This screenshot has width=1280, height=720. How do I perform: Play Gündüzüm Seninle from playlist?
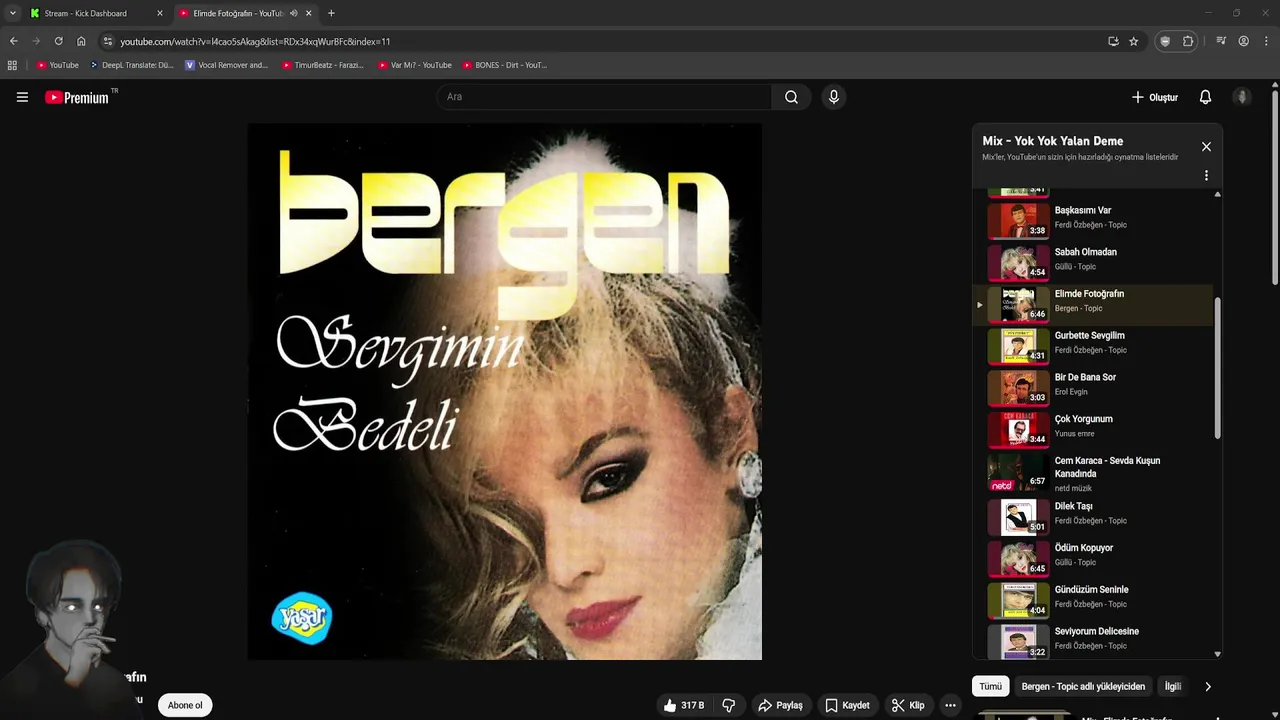pos(1095,601)
